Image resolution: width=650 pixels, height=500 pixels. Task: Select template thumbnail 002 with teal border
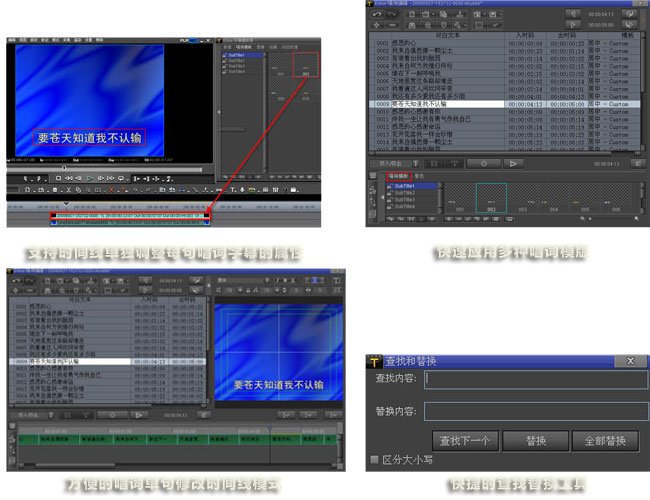point(491,198)
